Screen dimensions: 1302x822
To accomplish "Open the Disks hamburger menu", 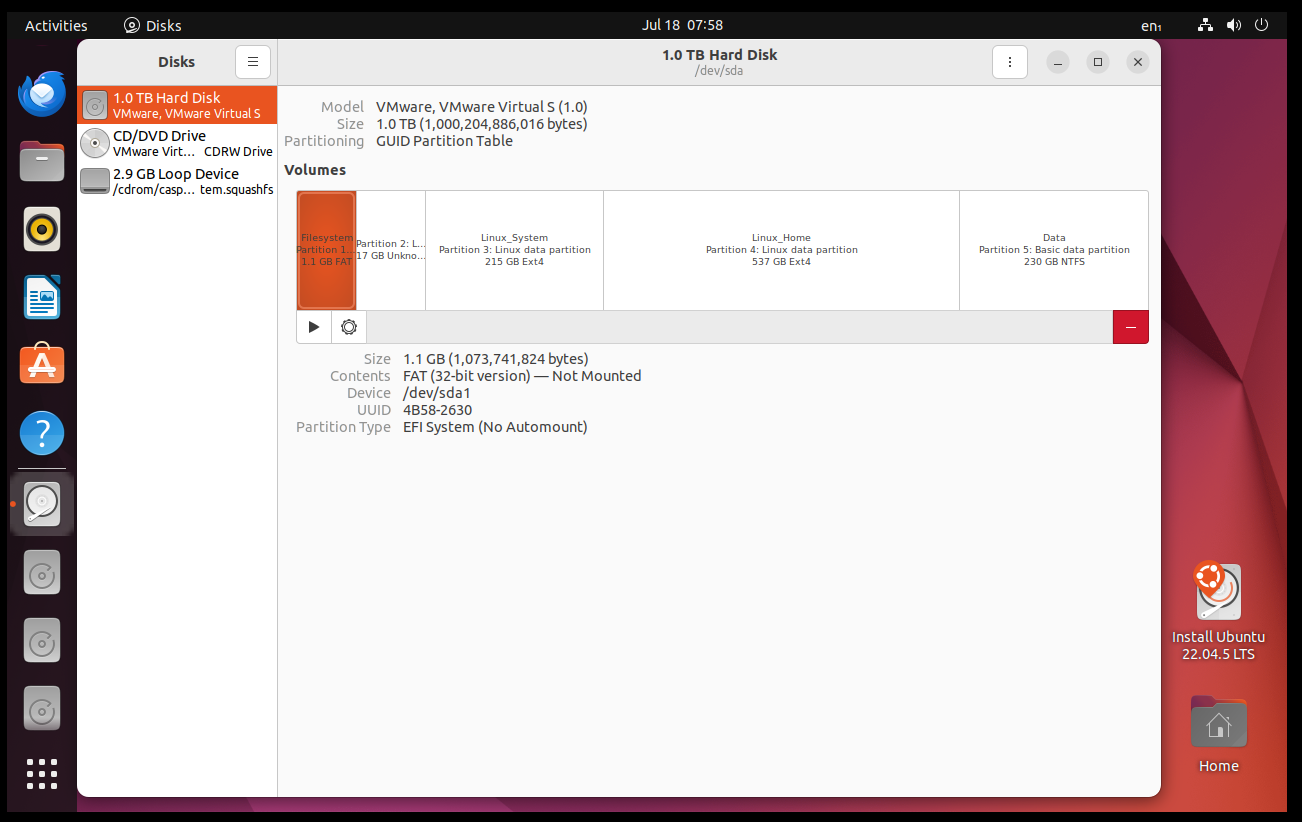I will [252, 61].
